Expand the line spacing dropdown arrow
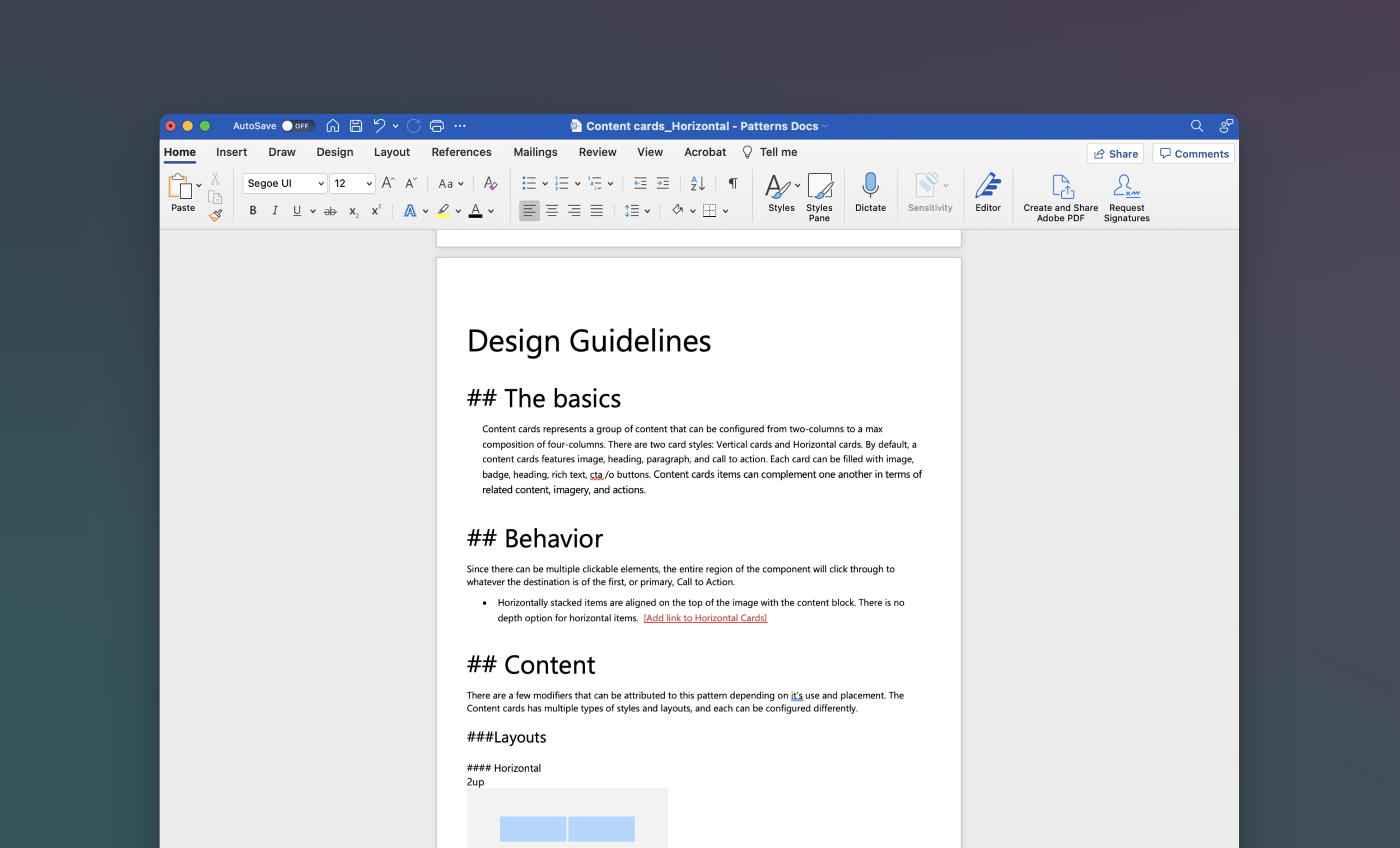 tap(647, 211)
